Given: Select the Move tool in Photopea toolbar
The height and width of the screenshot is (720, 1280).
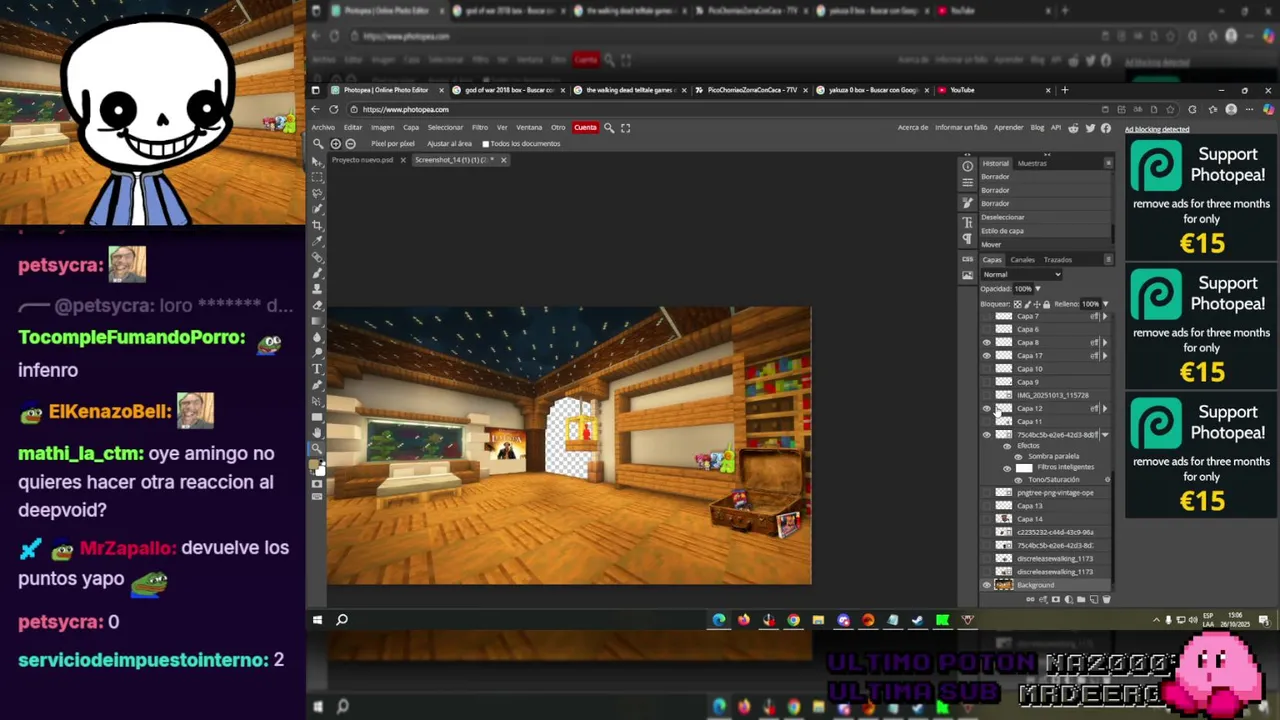Looking at the screenshot, I should [317, 161].
